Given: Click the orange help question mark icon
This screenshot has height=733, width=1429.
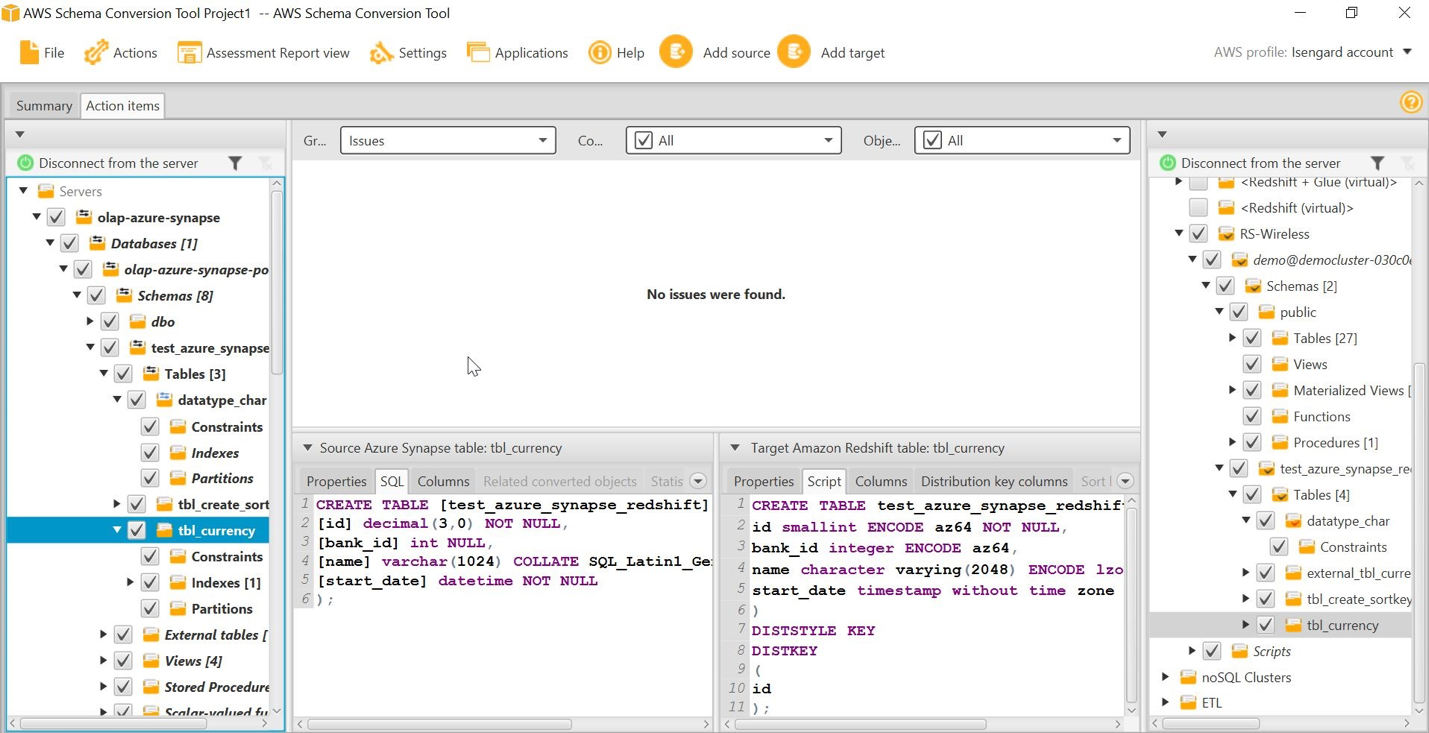Looking at the screenshot, I should click(x=1411, y=103).
